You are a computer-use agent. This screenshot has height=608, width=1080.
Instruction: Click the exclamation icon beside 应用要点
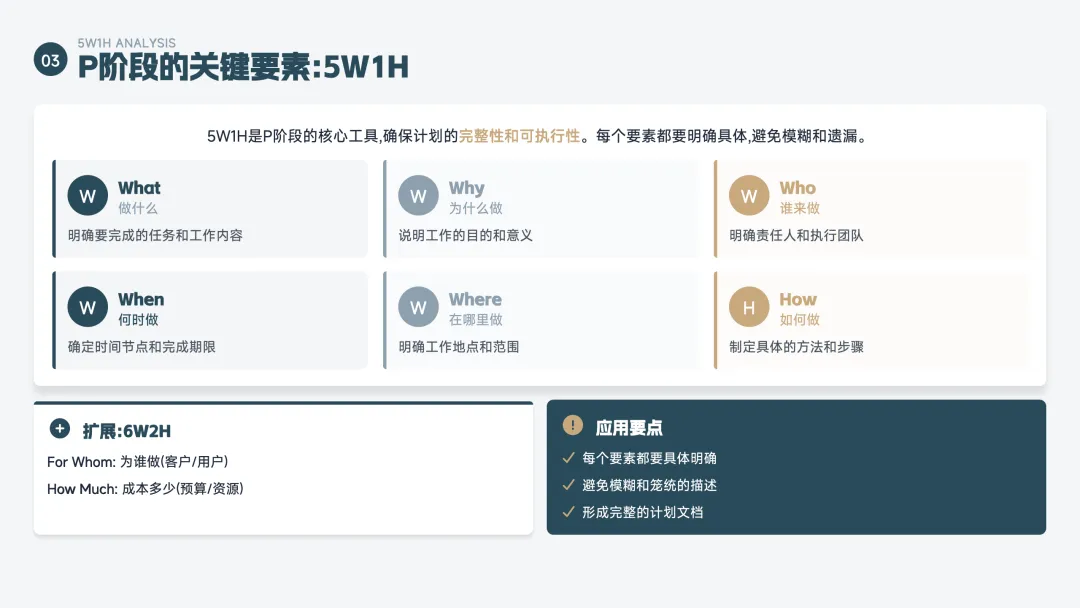(572, 426)
